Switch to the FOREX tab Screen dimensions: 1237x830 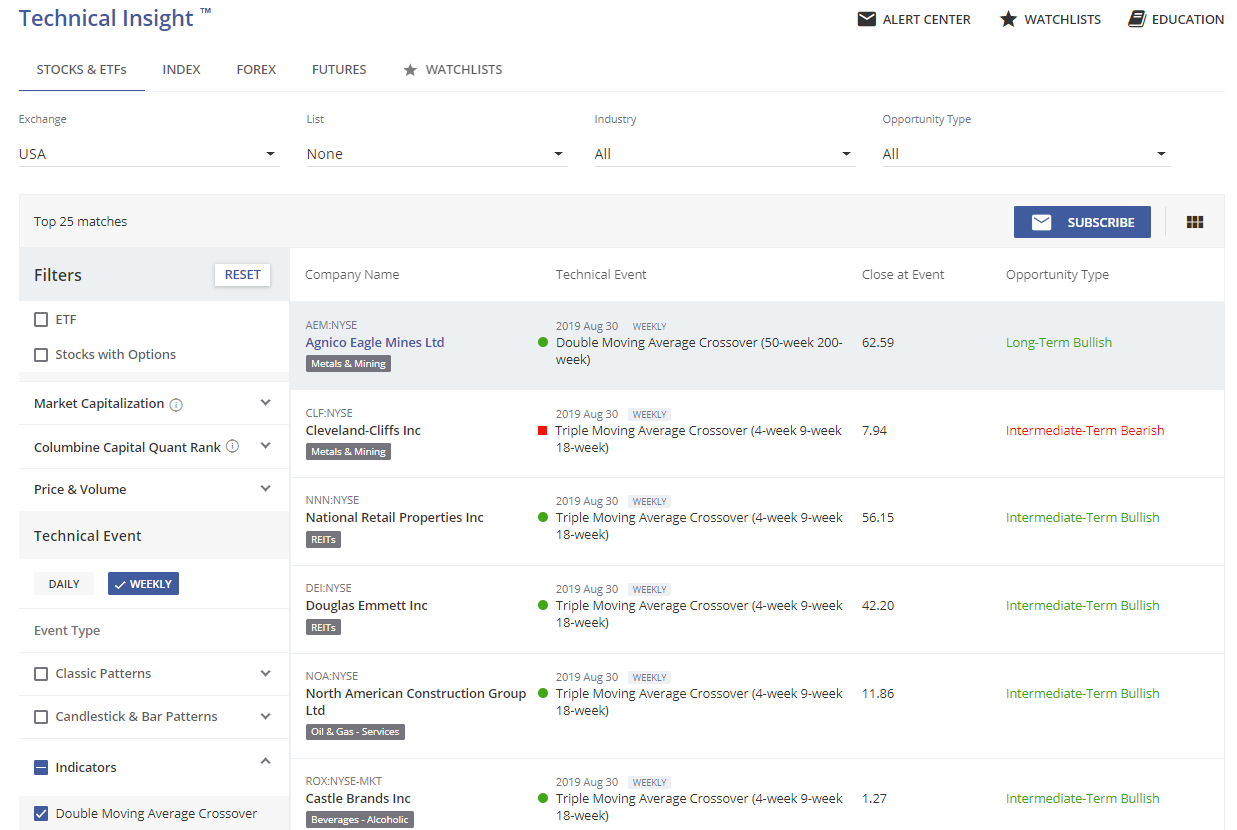256,70
